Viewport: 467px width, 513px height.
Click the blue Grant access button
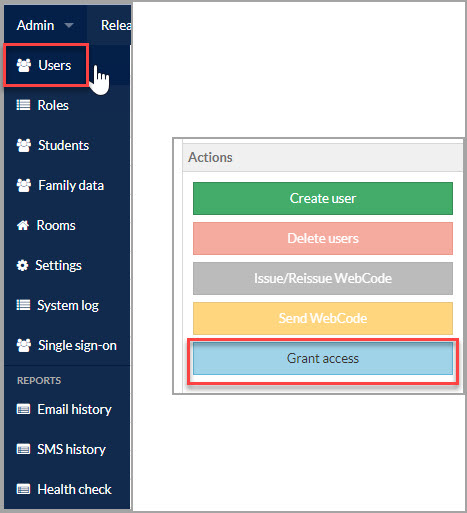(x=323, y=358)
